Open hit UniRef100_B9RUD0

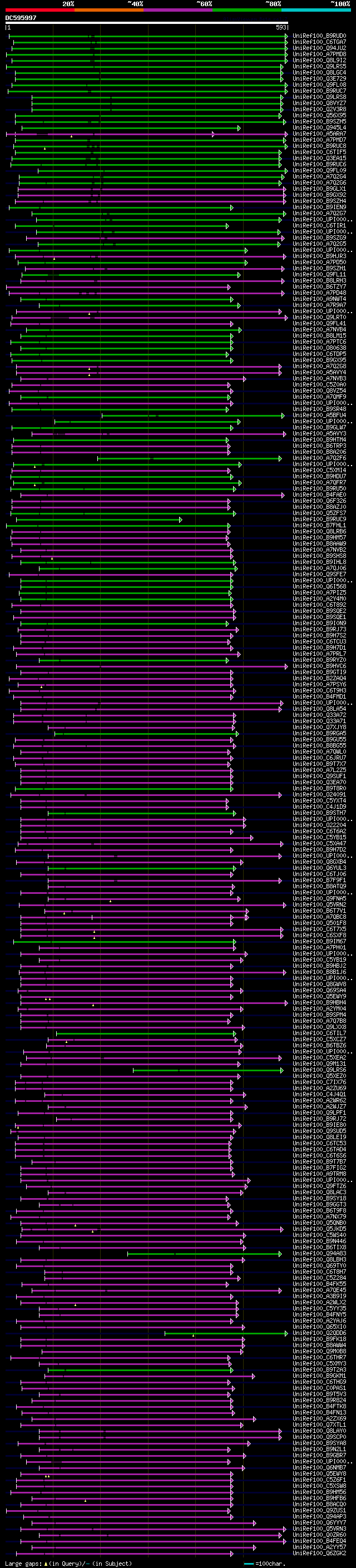319,36
